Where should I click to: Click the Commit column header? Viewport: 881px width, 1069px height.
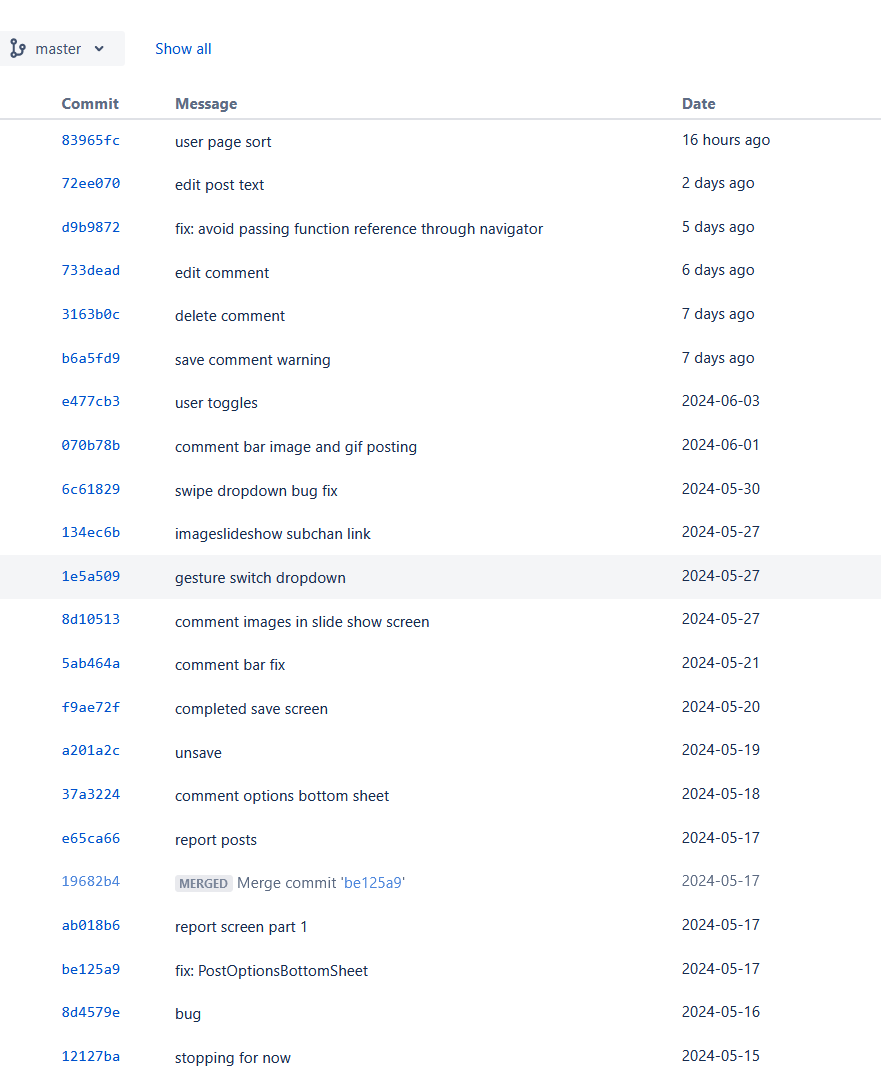point(90,104)
